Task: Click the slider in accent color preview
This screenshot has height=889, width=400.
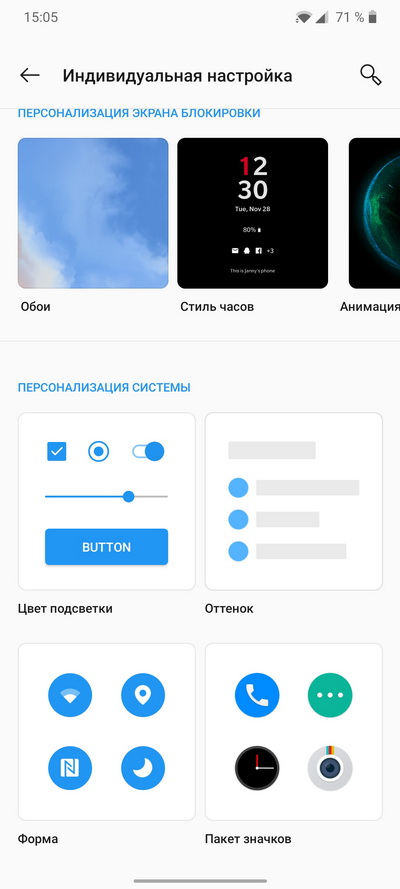Action: 107,497
